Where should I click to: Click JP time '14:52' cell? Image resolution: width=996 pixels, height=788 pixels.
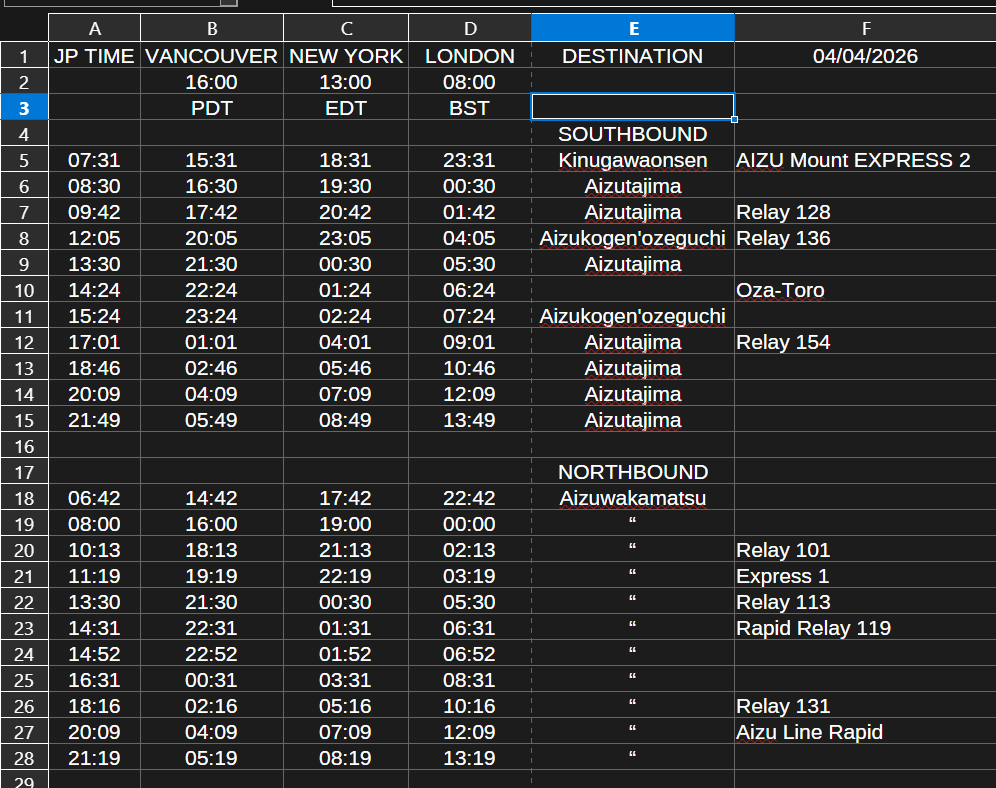click(x=95, y=655)
